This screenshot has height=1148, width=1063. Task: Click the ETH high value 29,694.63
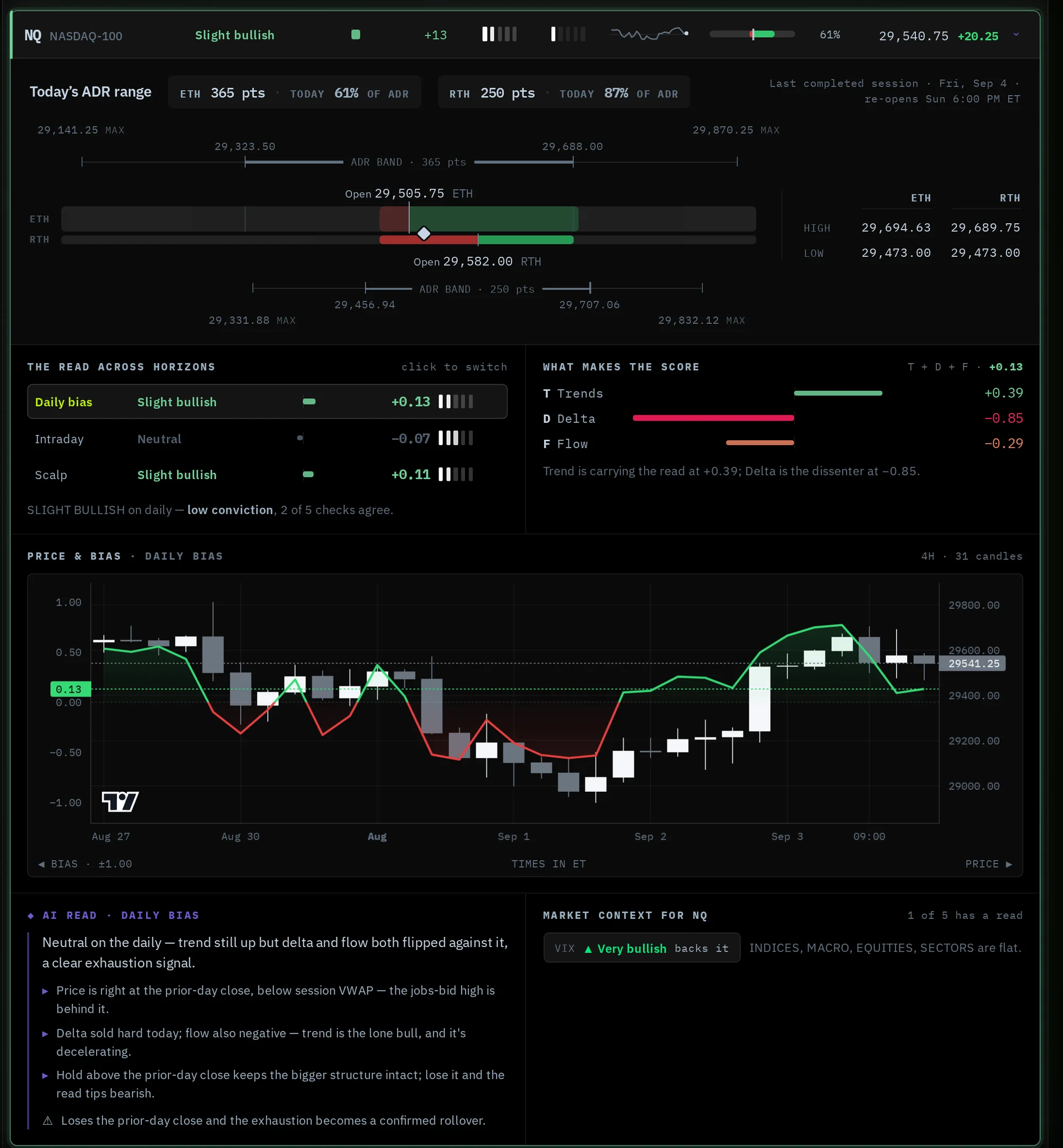pyautogui.click(x=896, y=227)
